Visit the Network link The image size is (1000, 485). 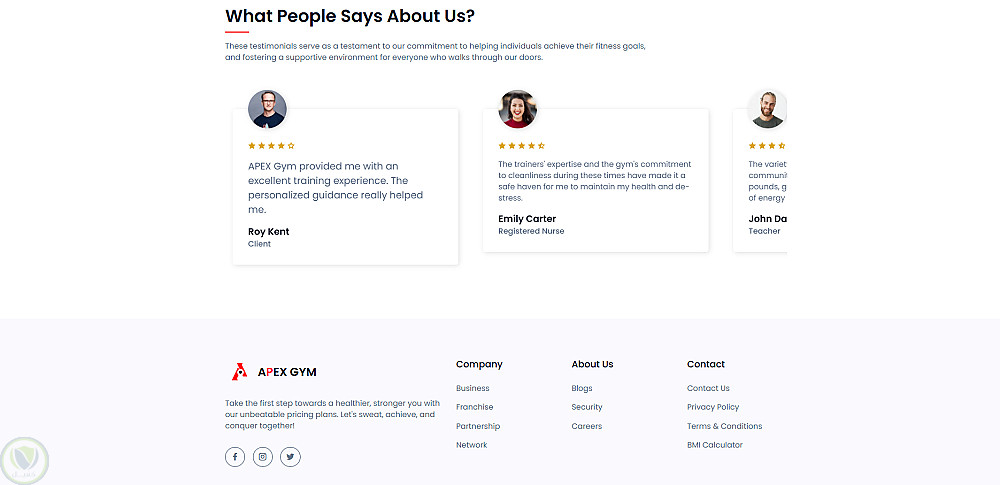tap(472, 445)
